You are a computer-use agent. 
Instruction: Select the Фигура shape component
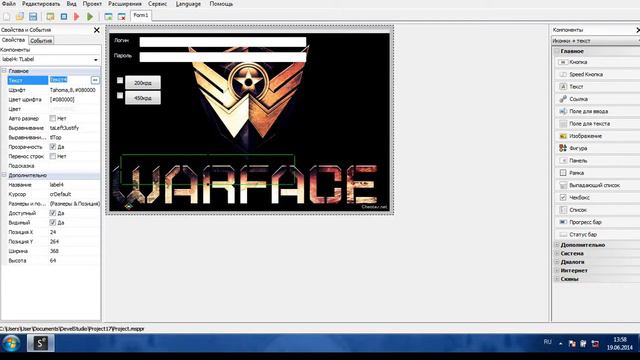[x=597, y=148]
